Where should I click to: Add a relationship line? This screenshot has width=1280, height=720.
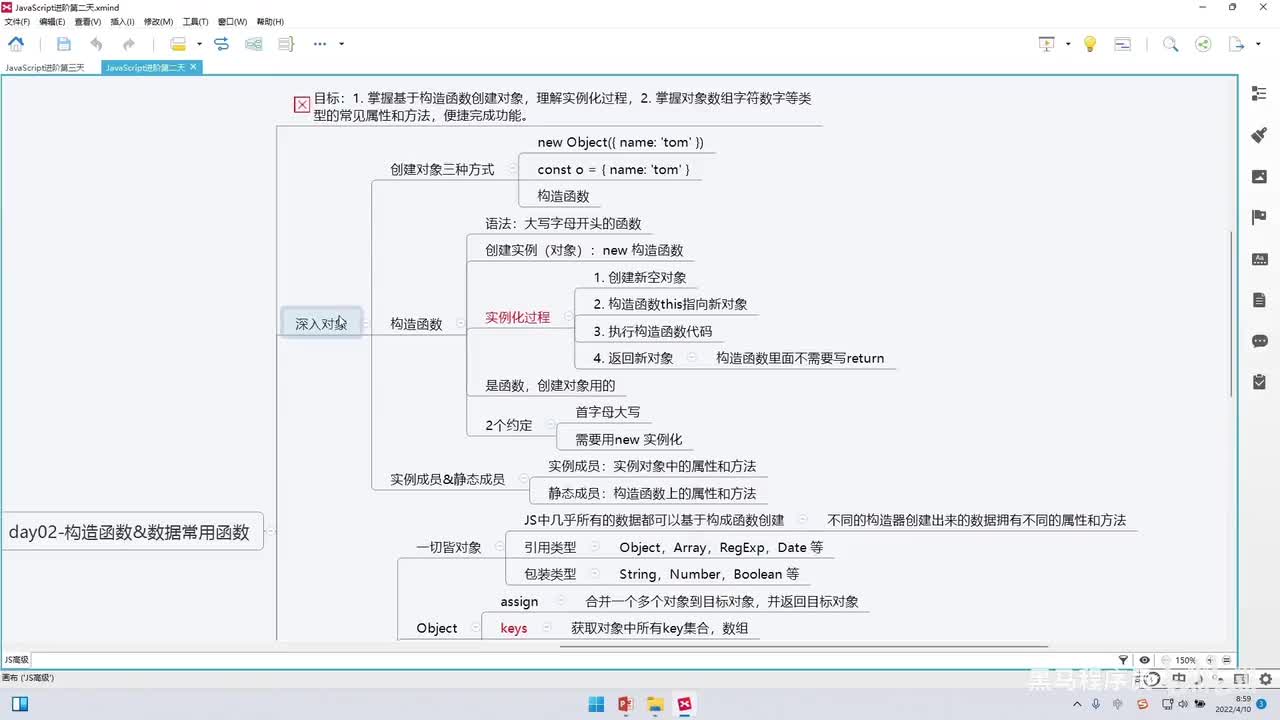pos(222,44)
